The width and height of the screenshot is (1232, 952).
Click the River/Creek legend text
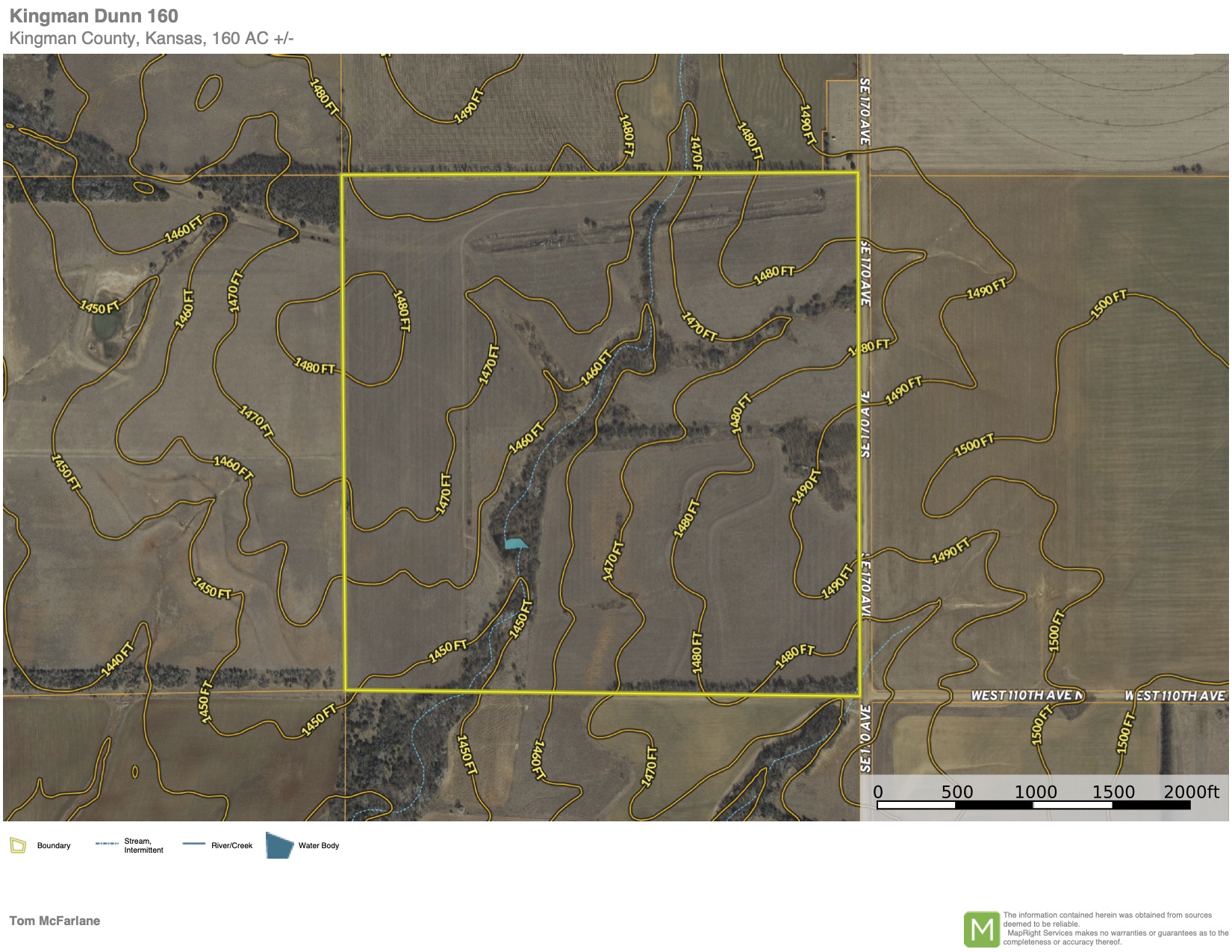pyautogui.click(x=231, y=846)
